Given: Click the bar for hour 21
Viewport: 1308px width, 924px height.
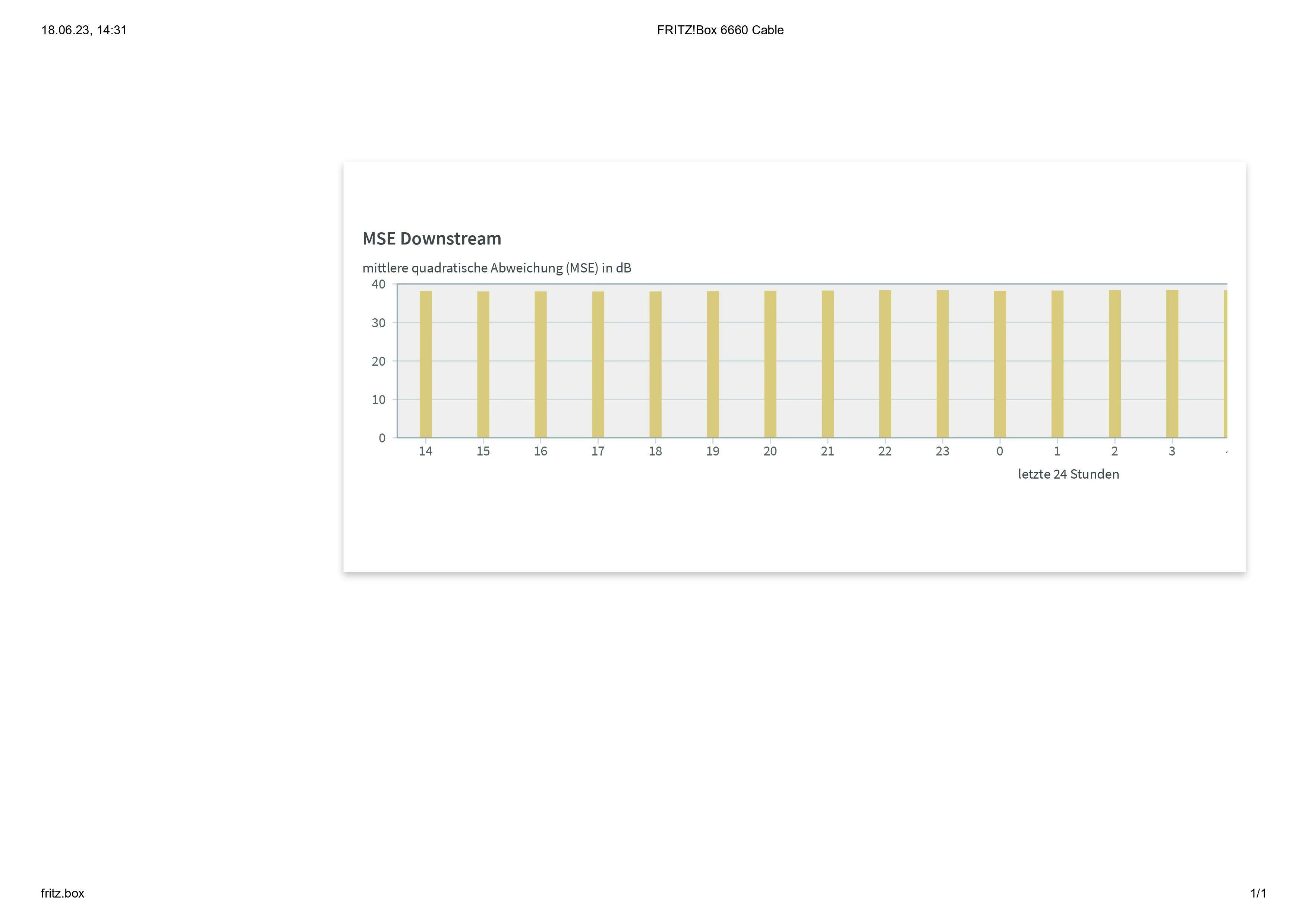Looking at the screenshot, I should (x=828, y=365).
